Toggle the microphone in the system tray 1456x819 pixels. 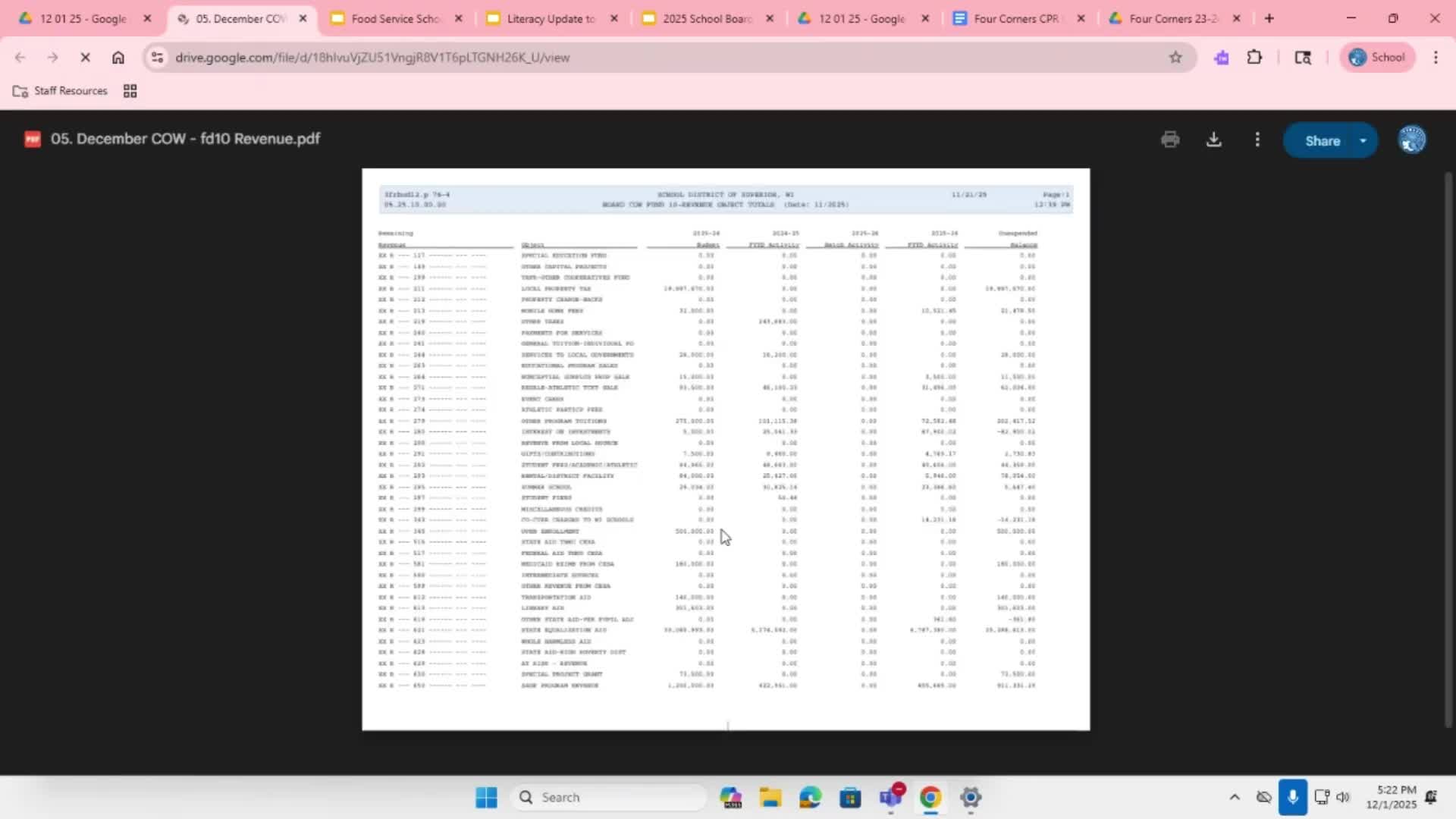[x=1294, y=797]
